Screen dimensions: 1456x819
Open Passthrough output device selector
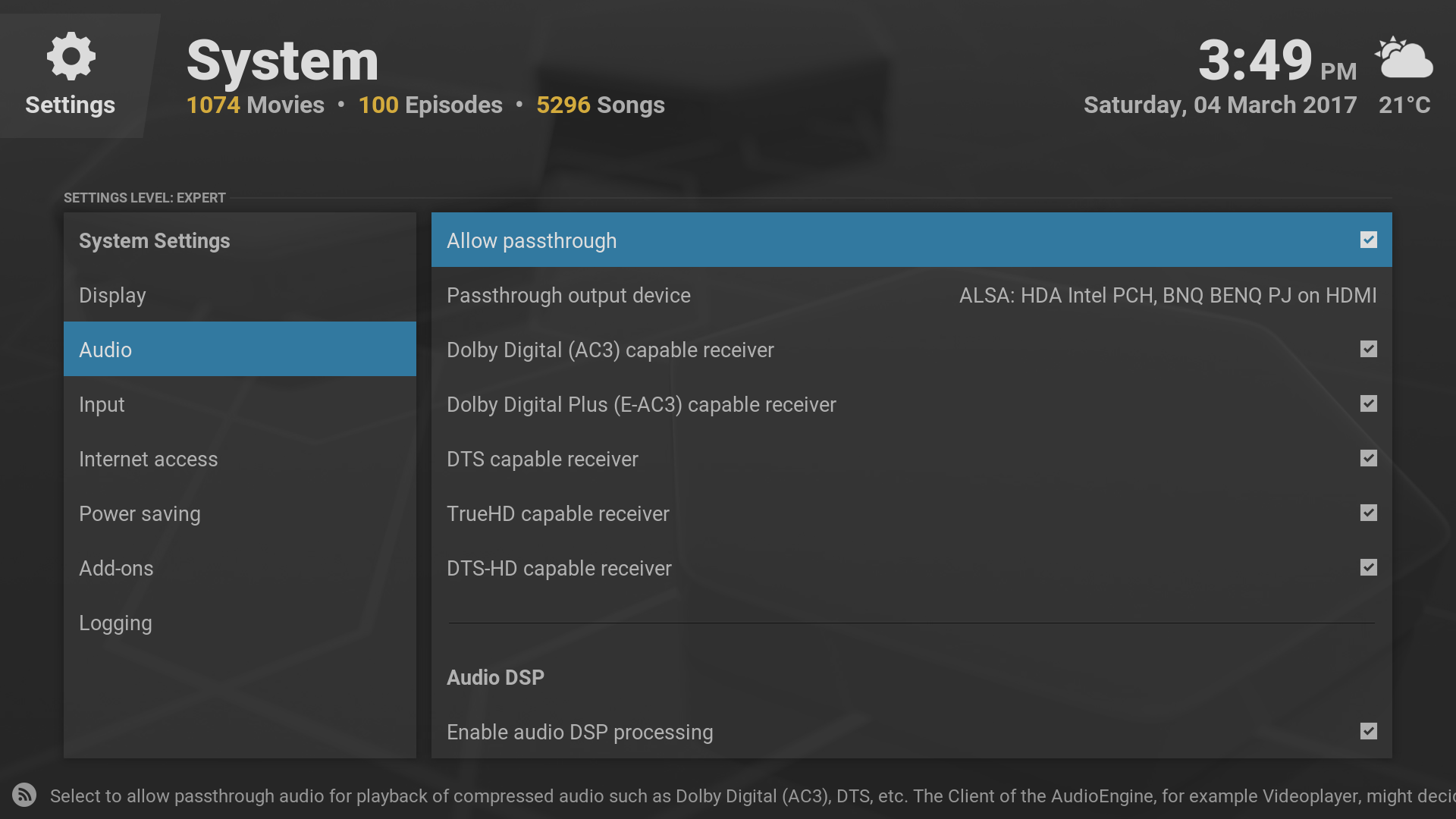[912, 296]
